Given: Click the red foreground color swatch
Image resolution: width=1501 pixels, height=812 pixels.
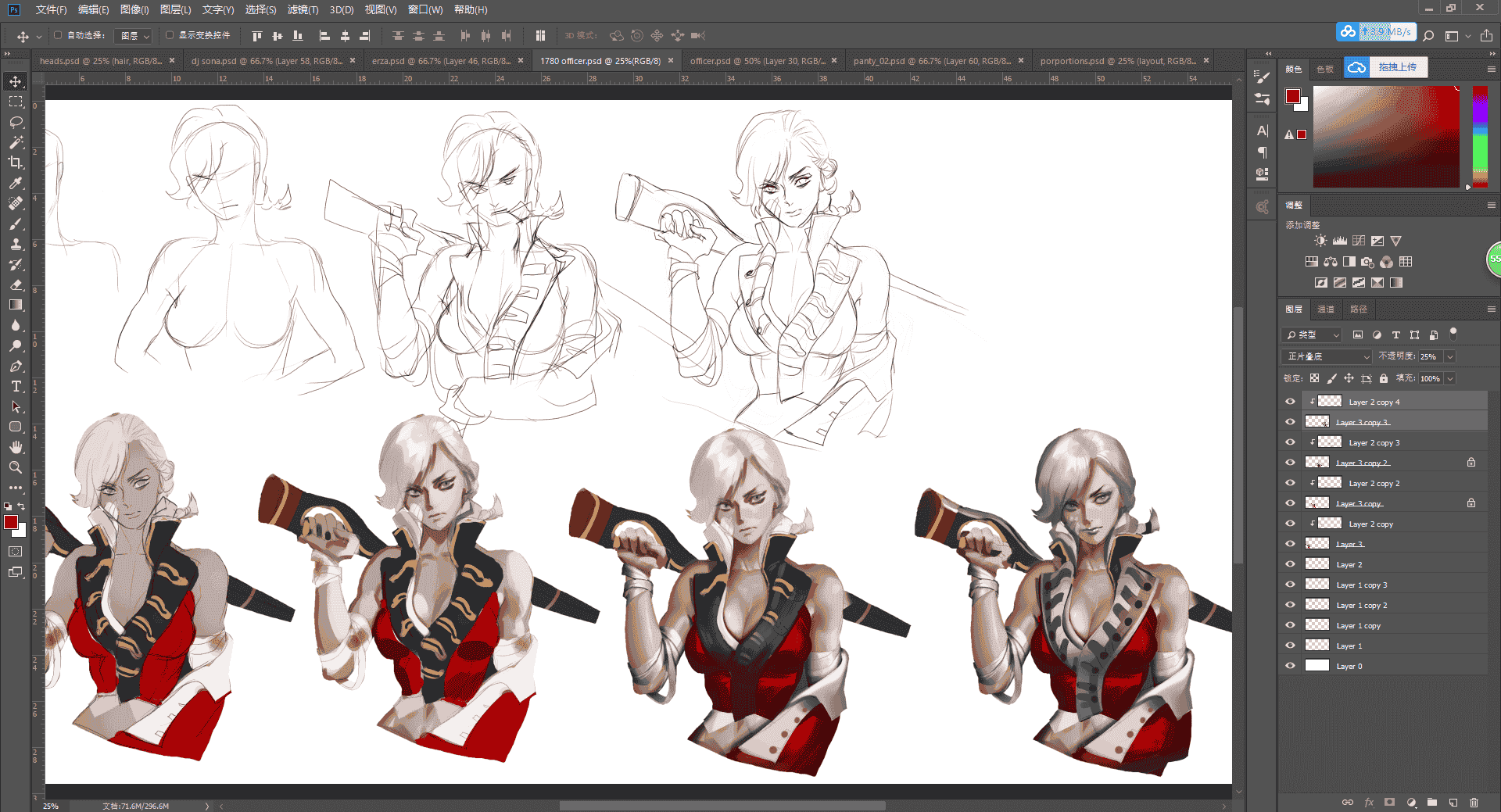Looking at the screenshot, I should [x=11, y=522].
